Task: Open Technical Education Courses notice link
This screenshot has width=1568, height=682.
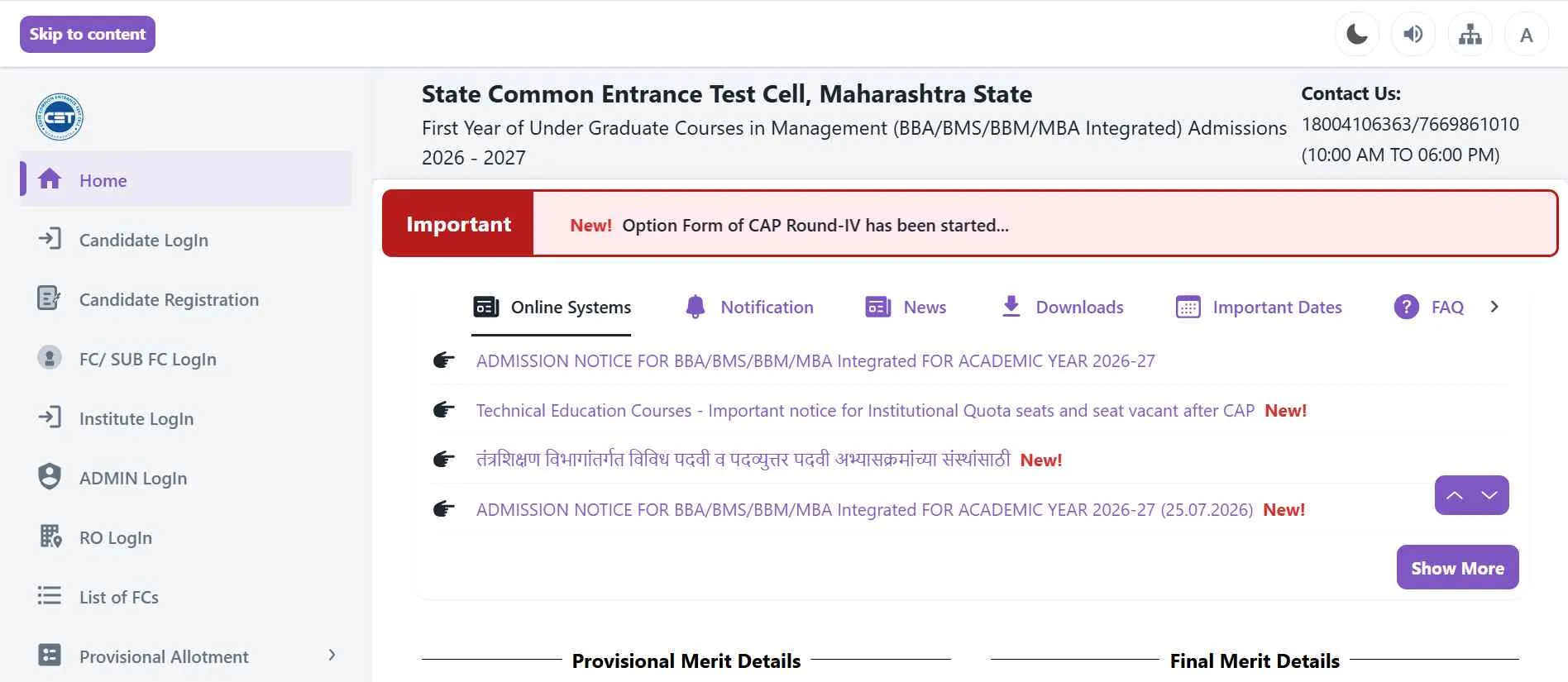Action: (865, 411)
